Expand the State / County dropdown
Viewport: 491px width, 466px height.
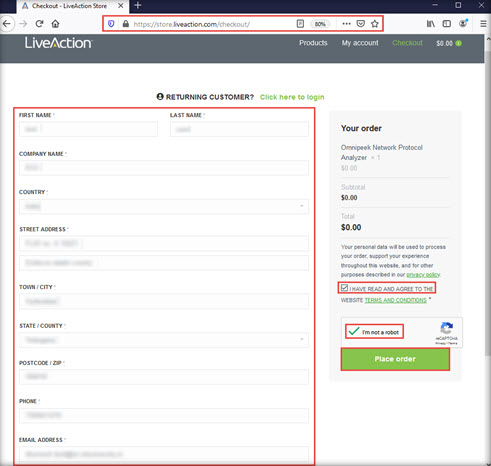pyautogui.click(x=164, y=340)
